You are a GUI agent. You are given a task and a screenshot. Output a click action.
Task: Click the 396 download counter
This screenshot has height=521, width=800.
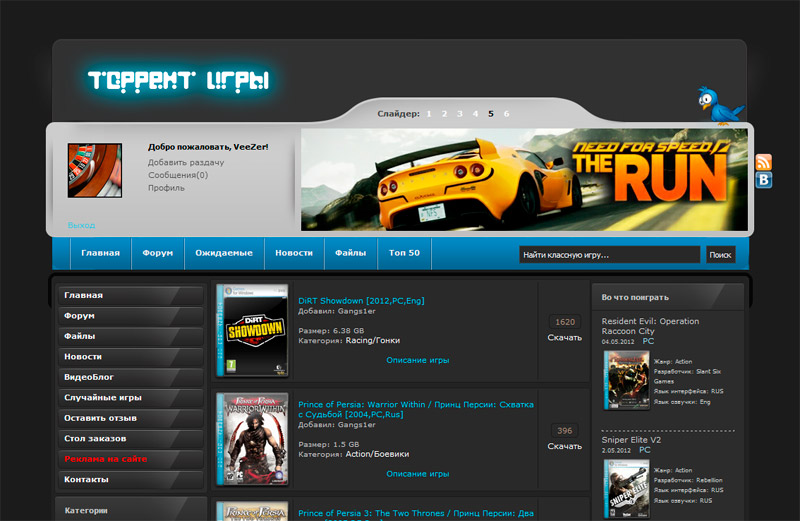tap(565, 431)
